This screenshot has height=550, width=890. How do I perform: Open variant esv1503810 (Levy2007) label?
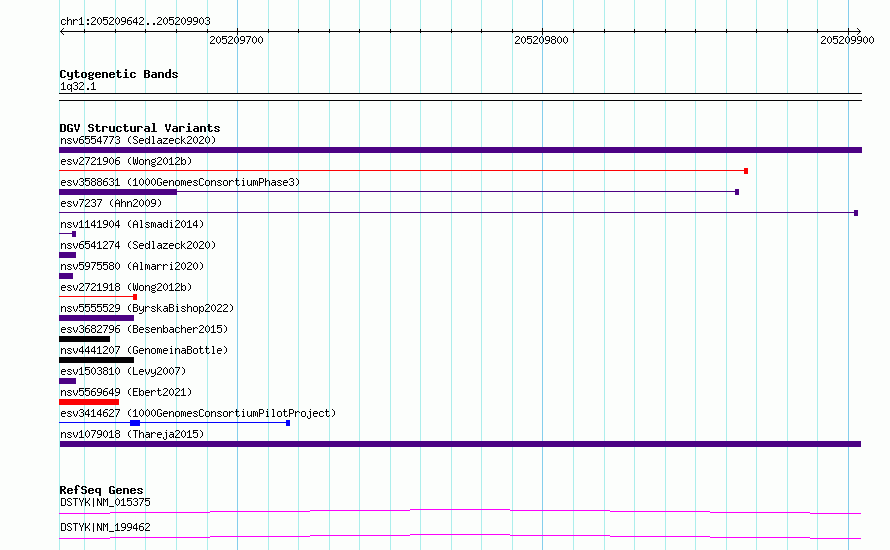pyautogui.click(x=123, y=371)
